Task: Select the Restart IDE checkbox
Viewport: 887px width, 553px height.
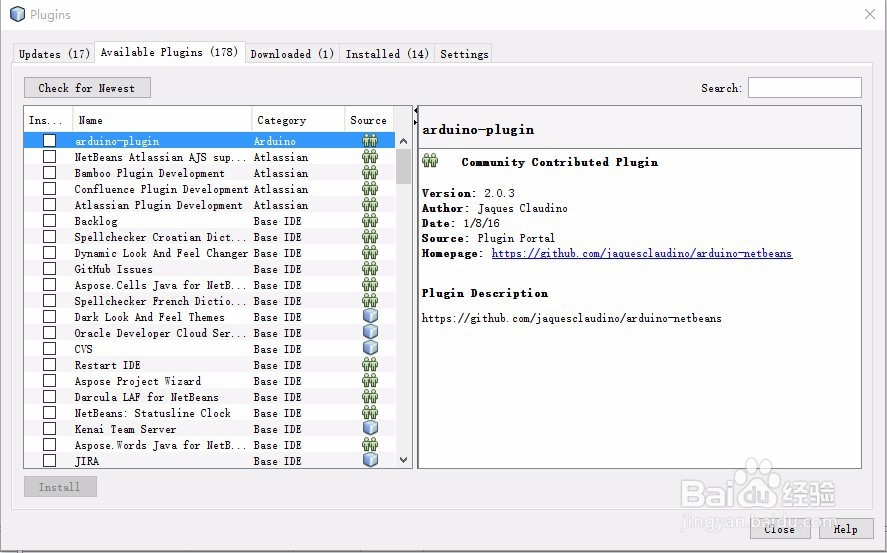Action: pos(50,365)
